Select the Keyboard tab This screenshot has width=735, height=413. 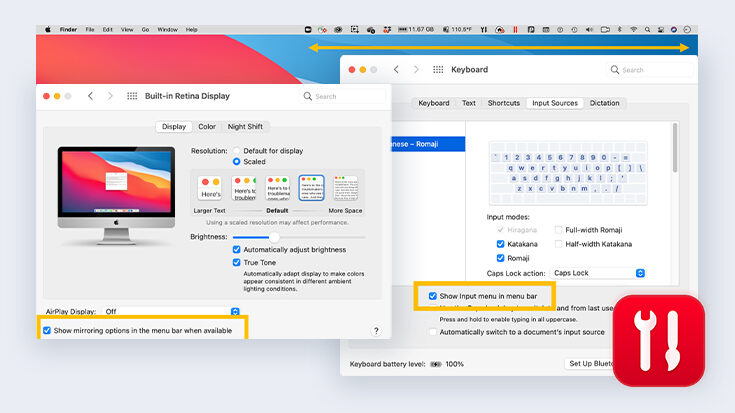tap(434, 103)
